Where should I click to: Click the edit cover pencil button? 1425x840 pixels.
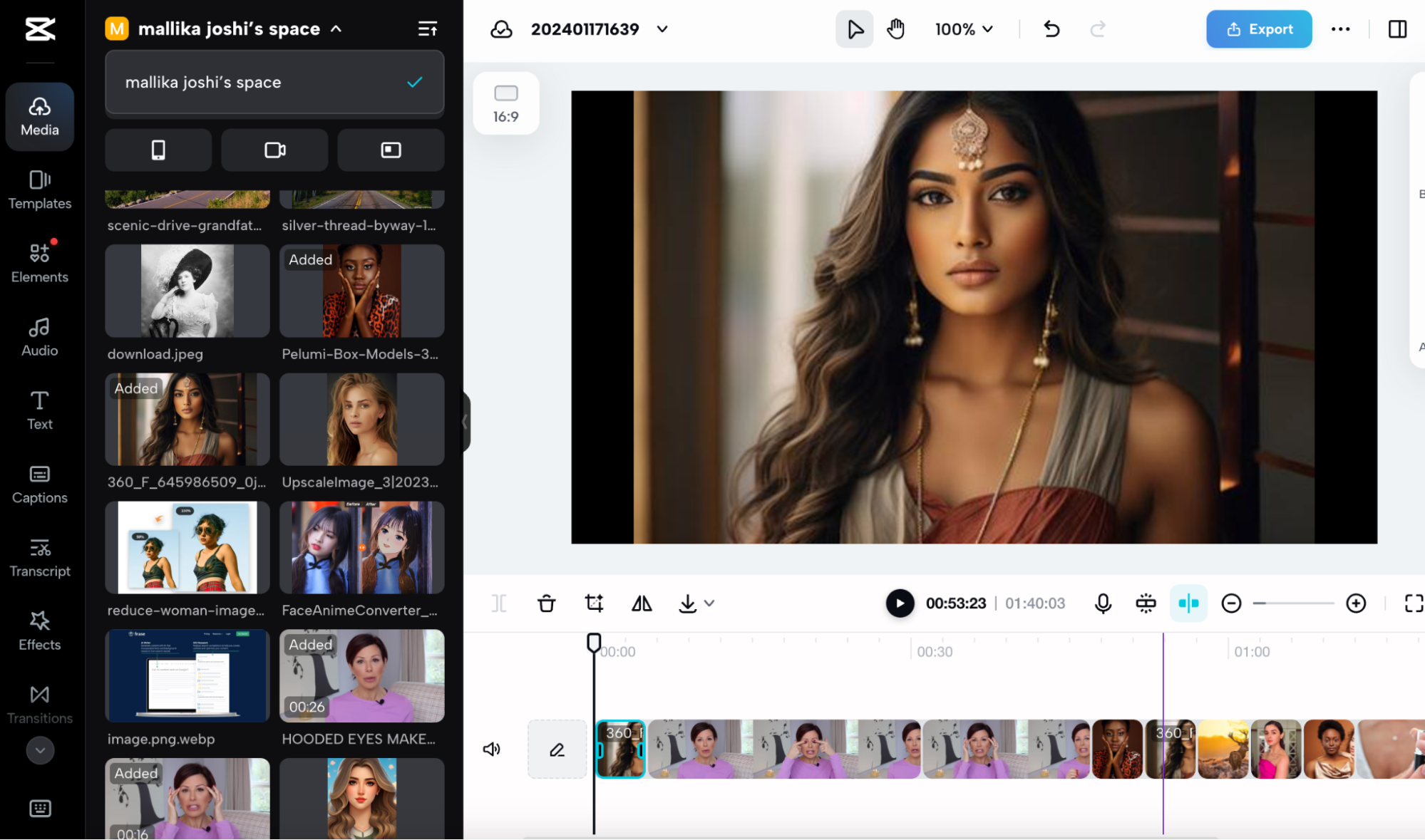tap(557, 749)
